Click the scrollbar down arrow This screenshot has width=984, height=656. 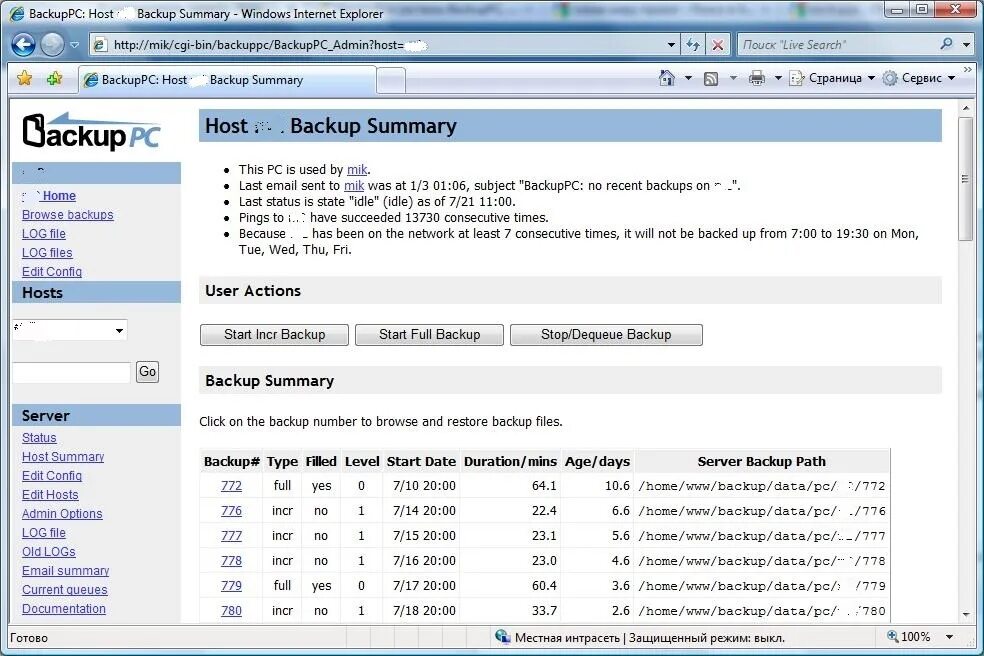pos(966,615)
